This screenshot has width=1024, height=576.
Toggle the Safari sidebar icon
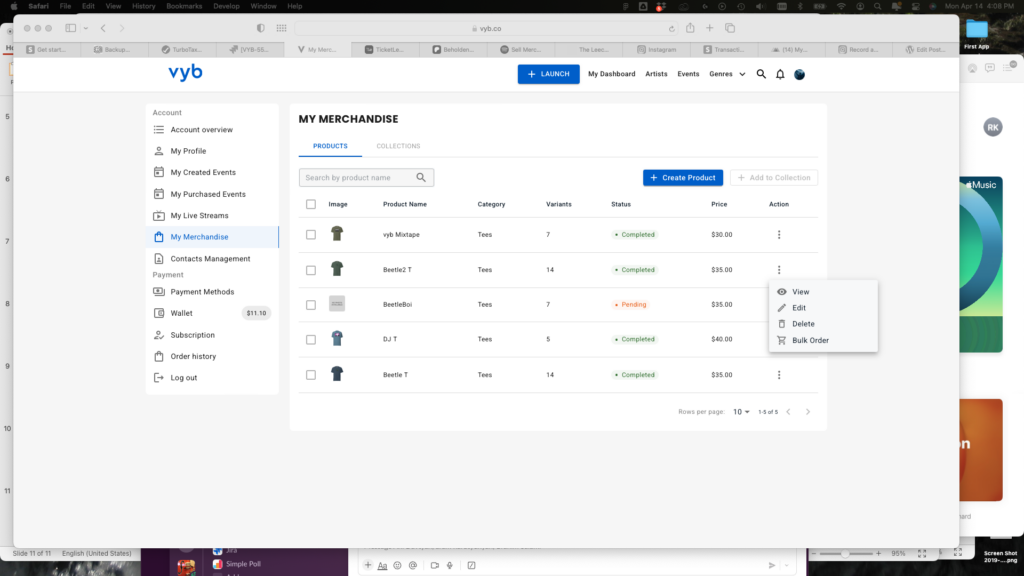click(x=71, y=28)
